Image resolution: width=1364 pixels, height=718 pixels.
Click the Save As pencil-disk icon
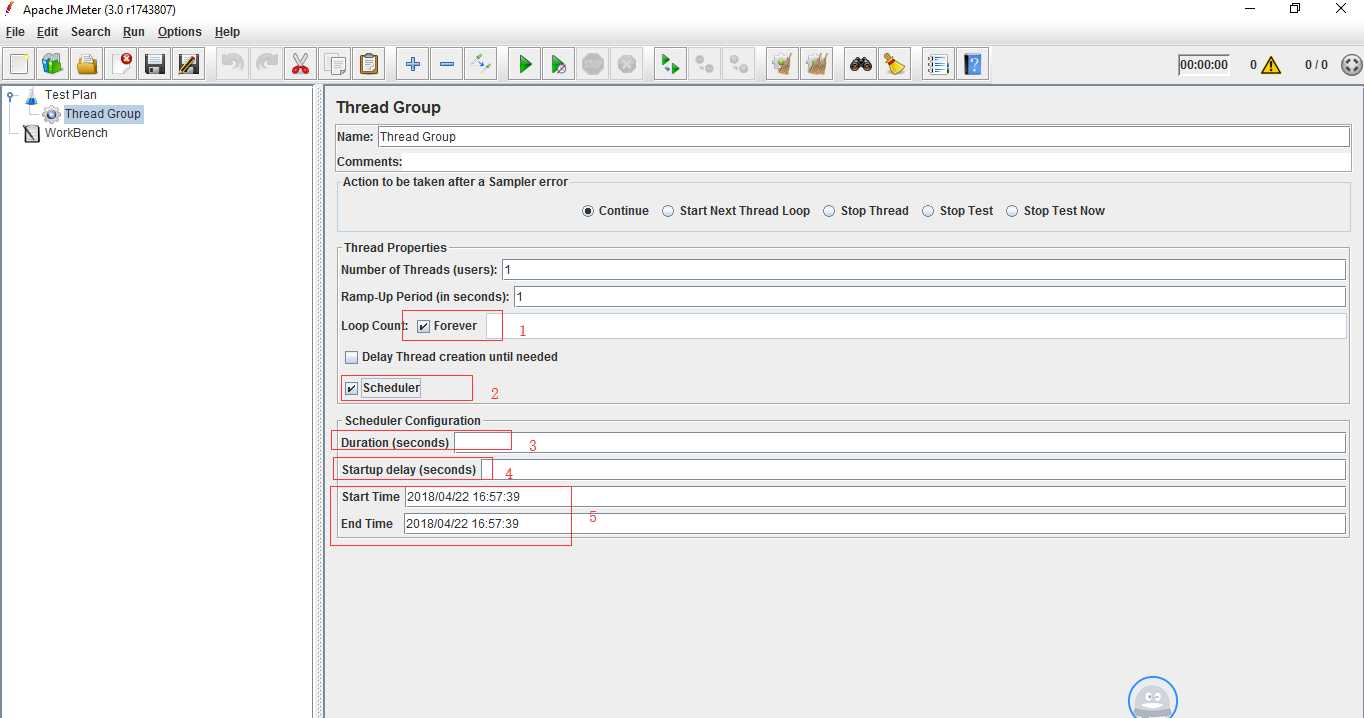pos(189,65)
